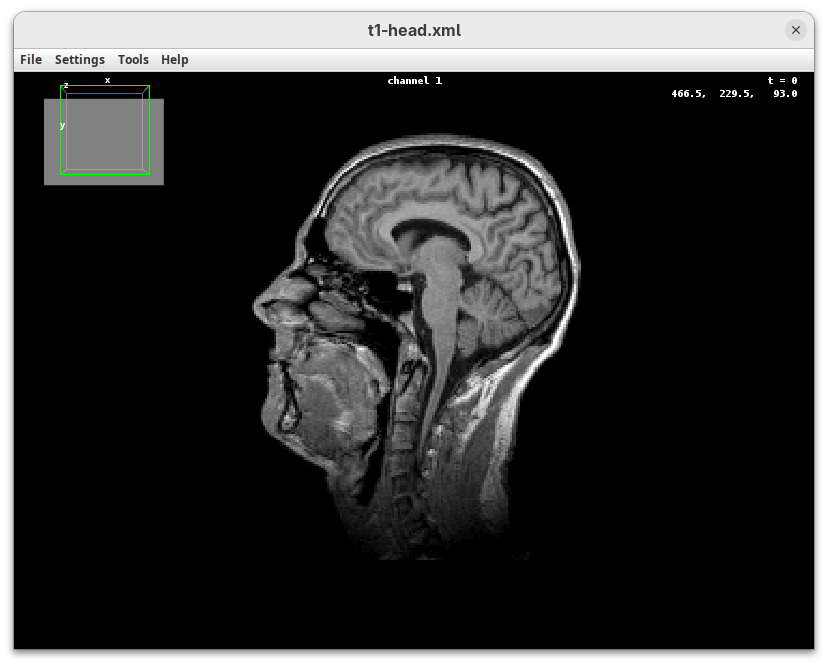
Task: Open the Help menu
Action: coord(175,60)
